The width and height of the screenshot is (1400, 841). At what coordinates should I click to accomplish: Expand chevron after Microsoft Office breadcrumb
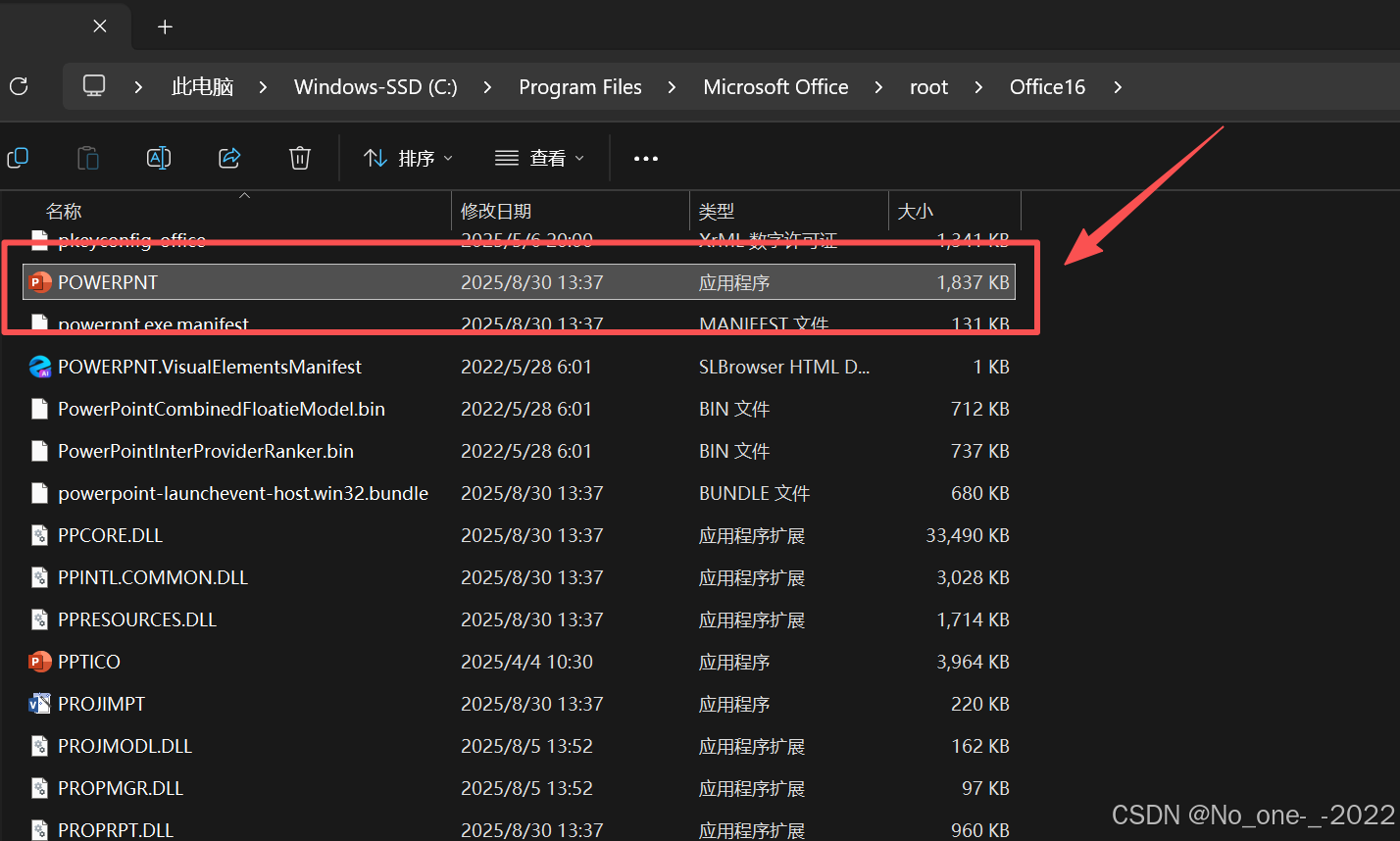click(878, 87)
